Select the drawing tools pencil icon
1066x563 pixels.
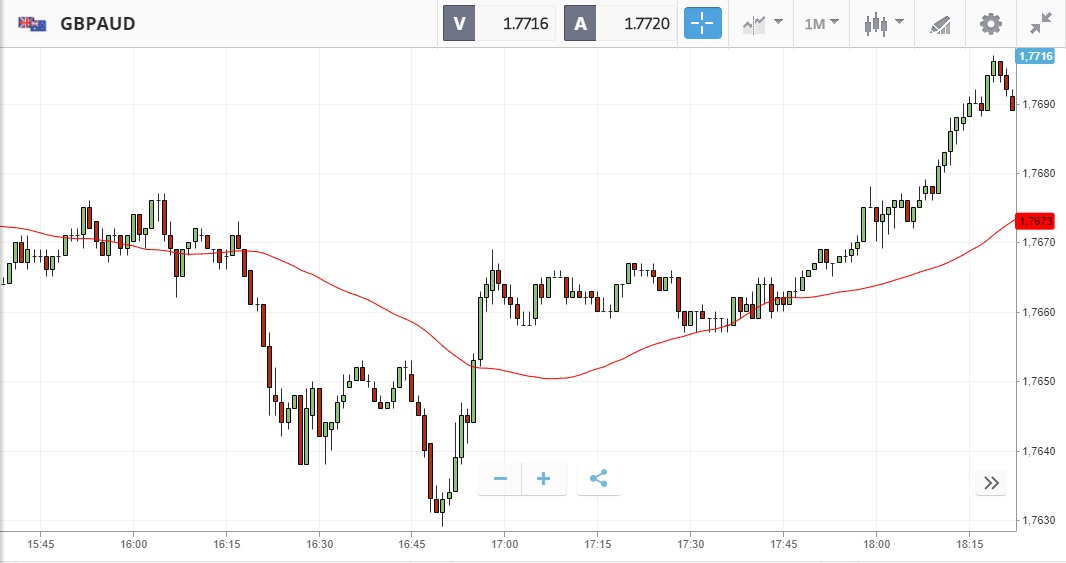point(940,23)
